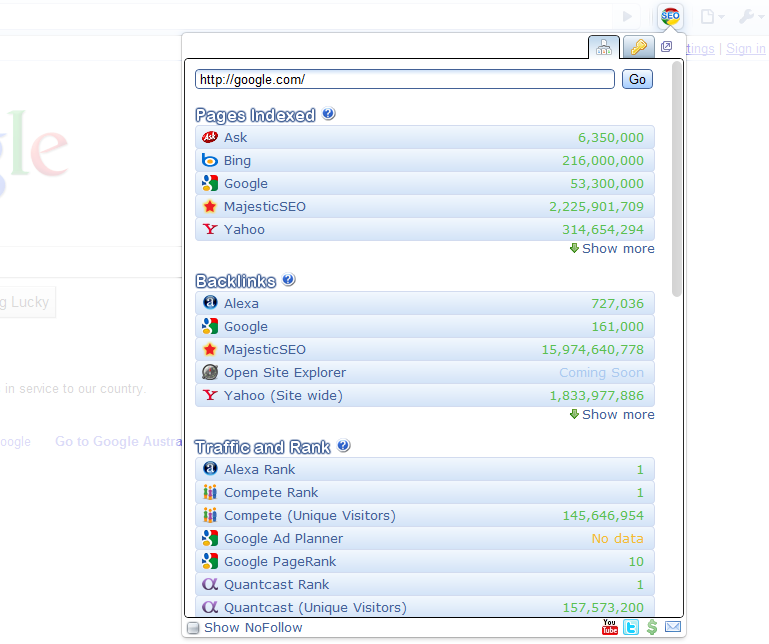Image resolution: width=769 pixels, height=644 pixels.
Task: Open the browser wrench settings menu
Action: 751,17
